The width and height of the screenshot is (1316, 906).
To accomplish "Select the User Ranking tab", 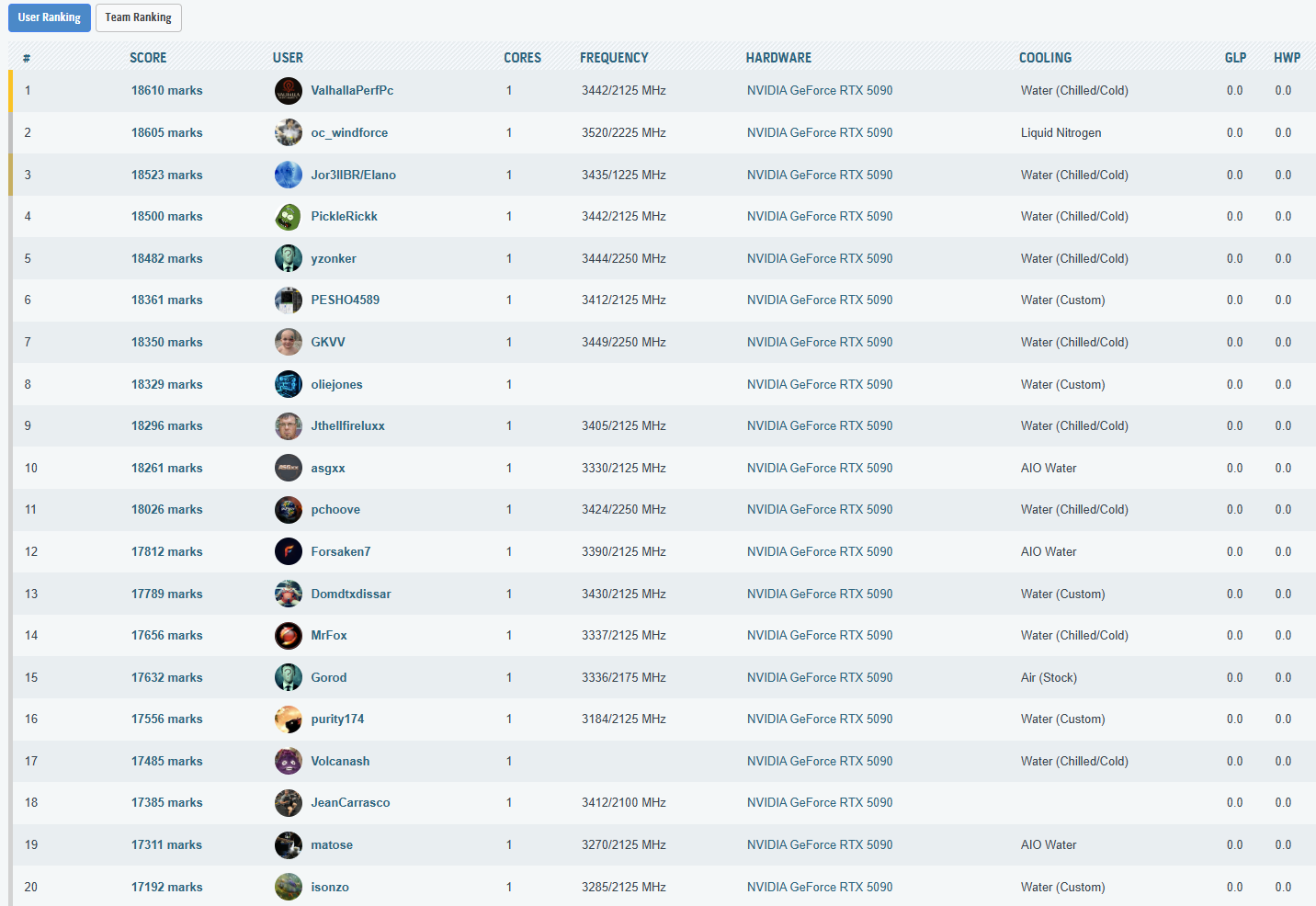I will [x=50, y=17].
